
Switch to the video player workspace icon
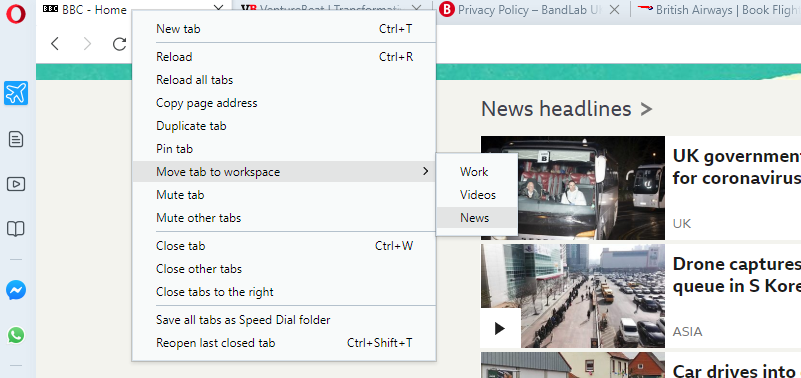[16, 183]
